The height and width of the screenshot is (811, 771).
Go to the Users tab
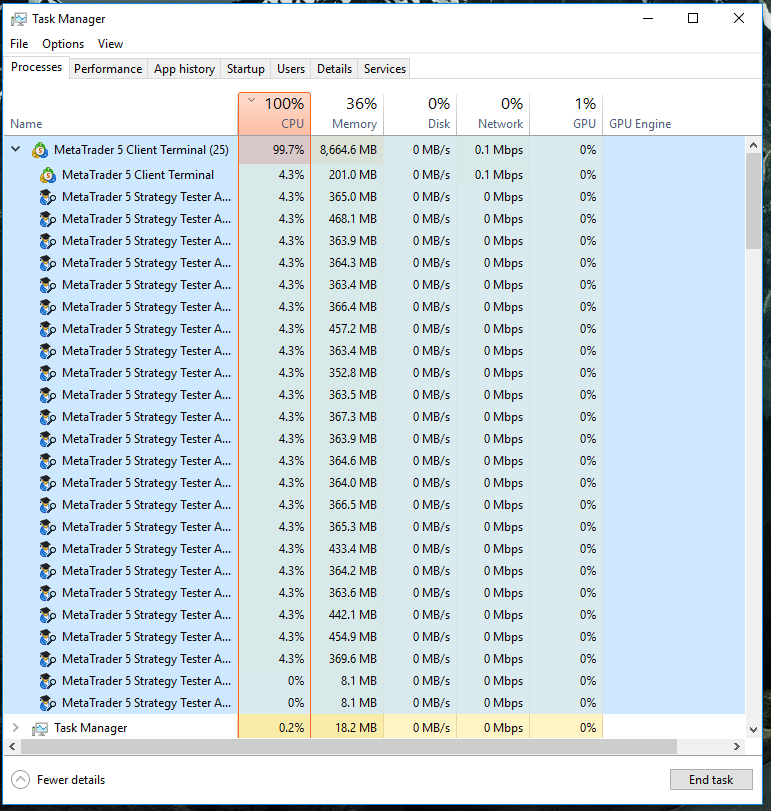point(291,69)
